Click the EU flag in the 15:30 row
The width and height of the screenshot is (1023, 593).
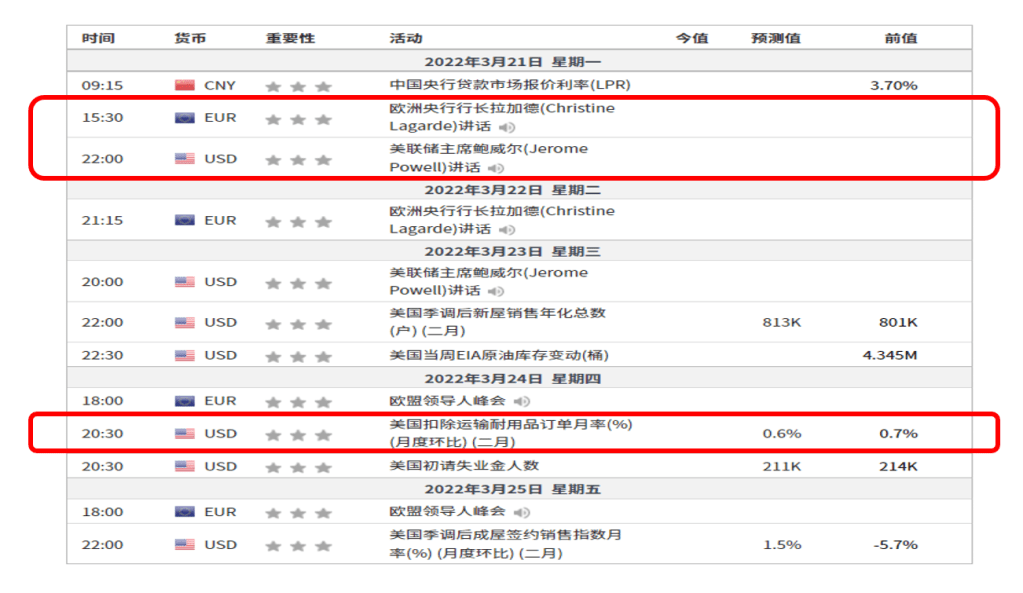(185, 118)
